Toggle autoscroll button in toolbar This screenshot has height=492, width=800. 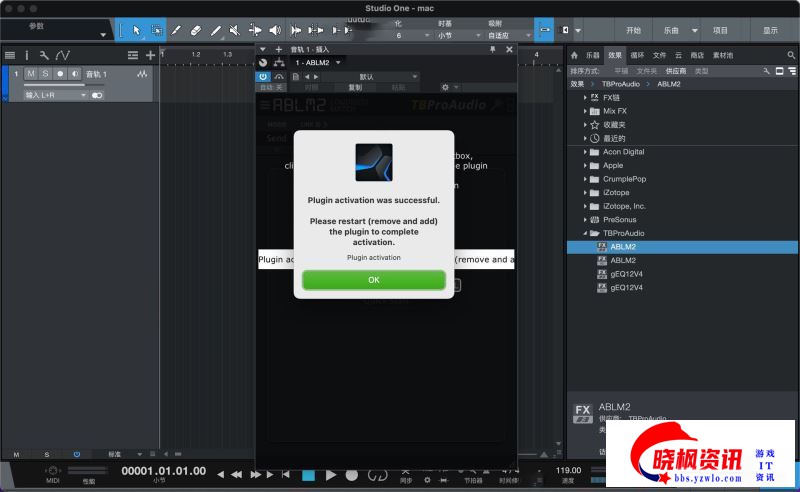pos(544,30)
